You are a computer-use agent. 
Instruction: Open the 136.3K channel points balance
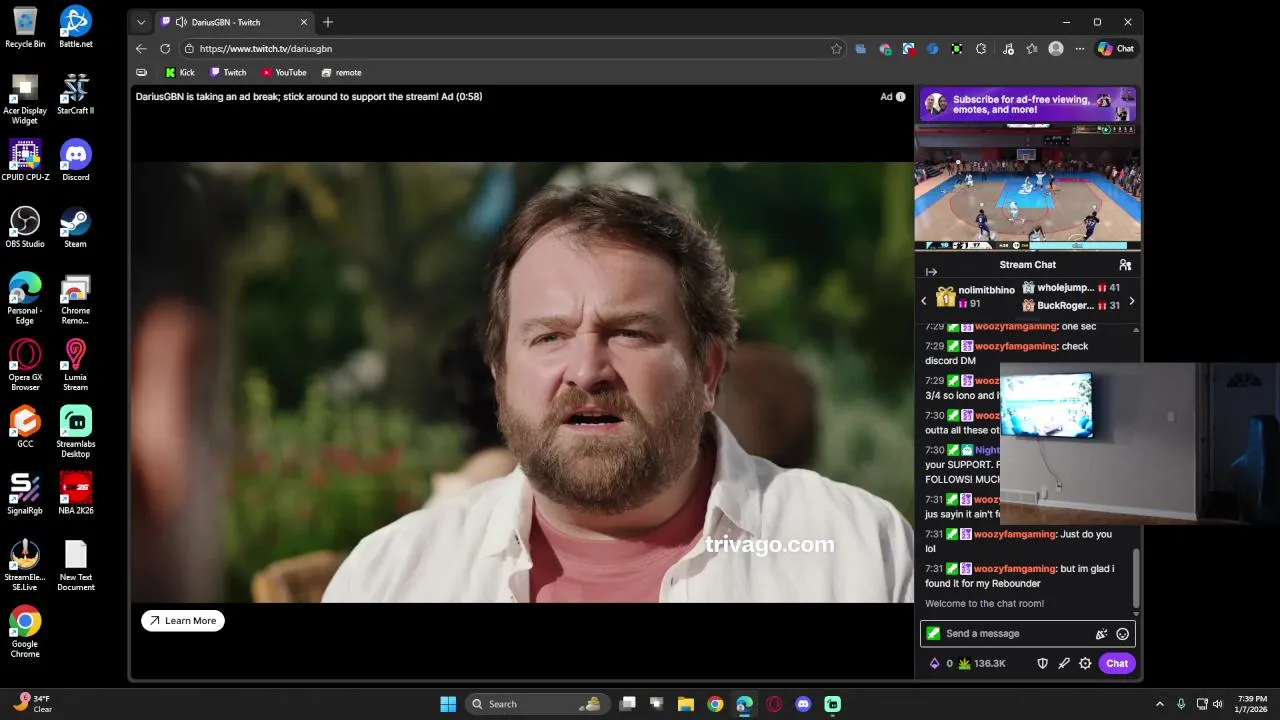pyautogui.click(x=982, y=663)
